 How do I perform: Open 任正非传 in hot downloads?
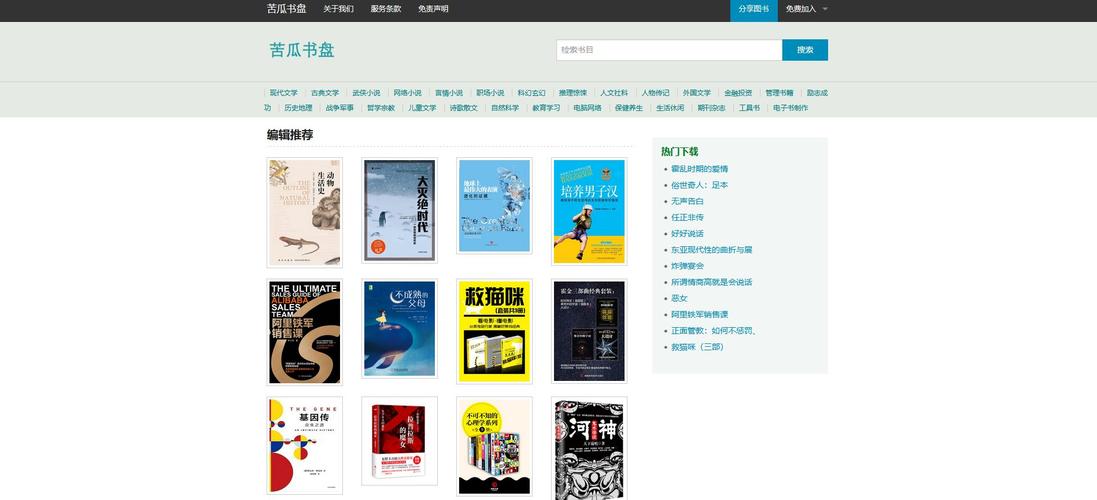pyautogui.click(x=687, y=217)
